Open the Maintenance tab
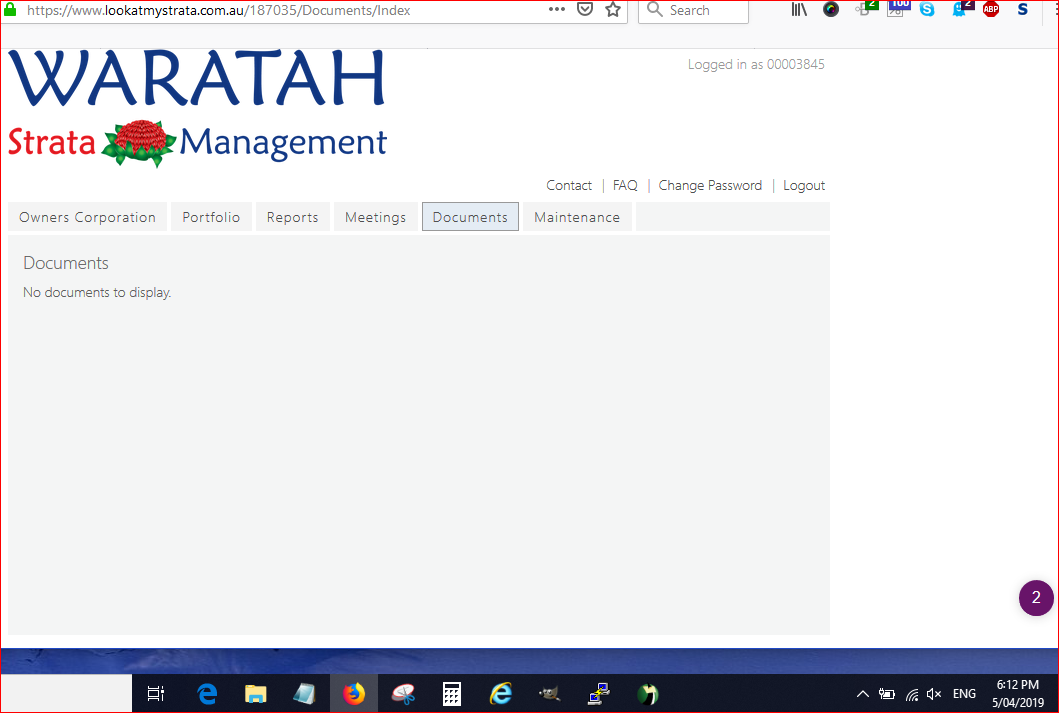1059x713 pixels. (576, 217)
